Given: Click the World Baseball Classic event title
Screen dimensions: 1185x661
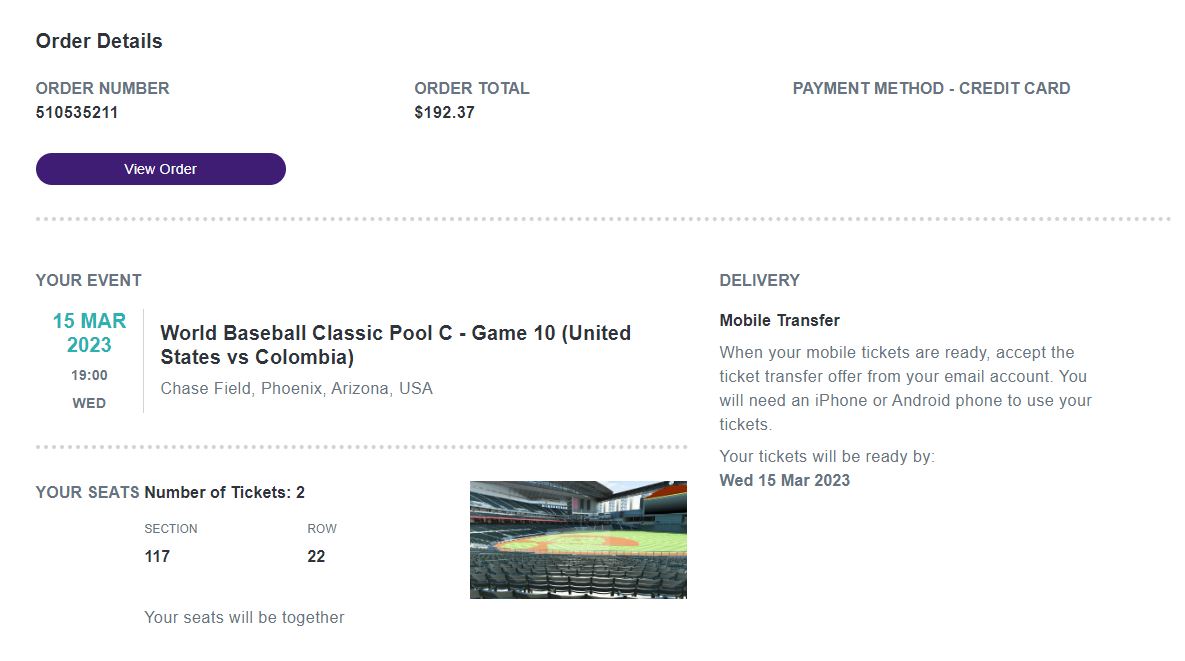Looking at the screenshot, I should click(x=395, y=345).
